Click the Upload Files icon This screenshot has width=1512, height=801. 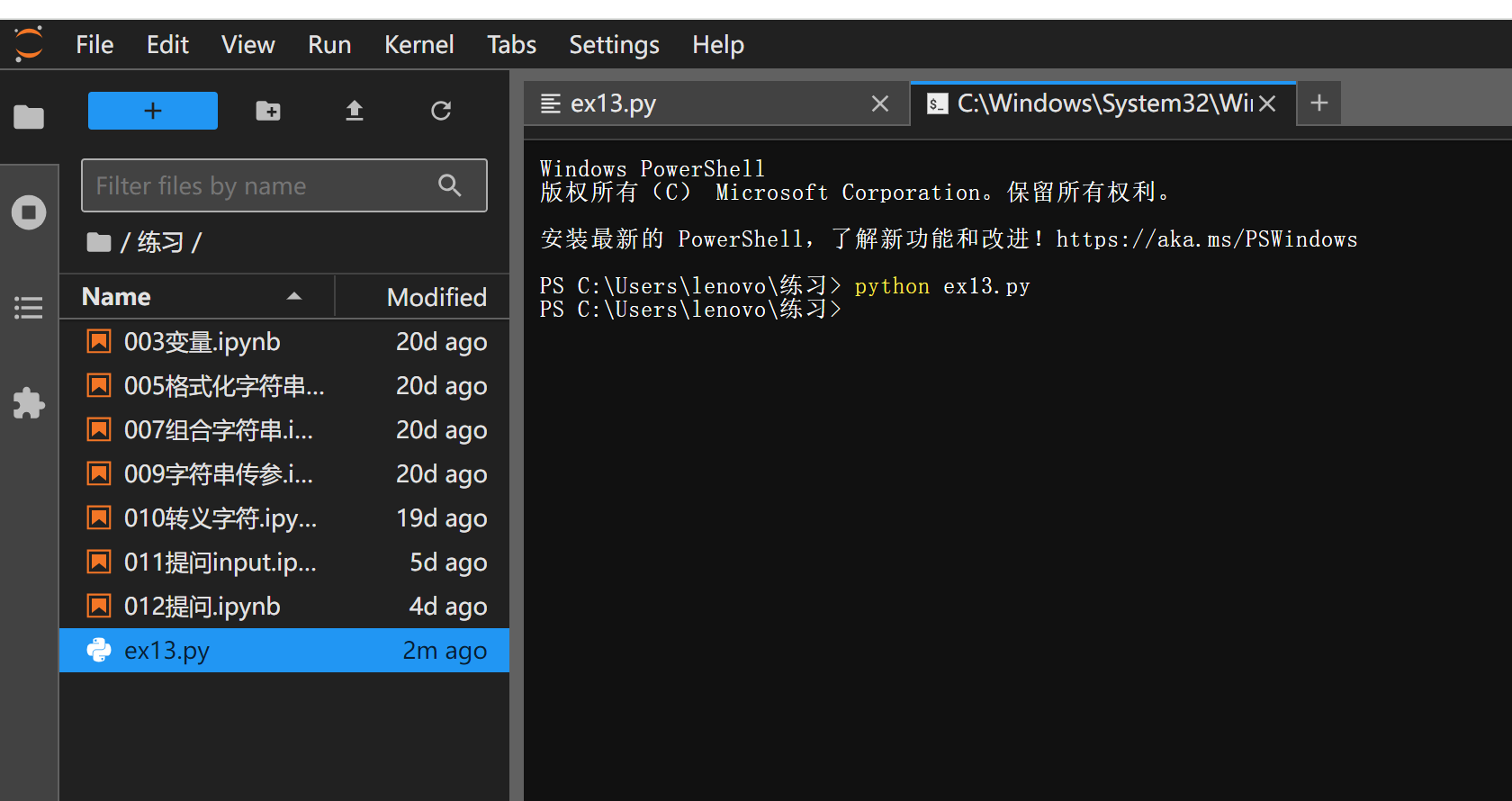(x=355, y=111)
